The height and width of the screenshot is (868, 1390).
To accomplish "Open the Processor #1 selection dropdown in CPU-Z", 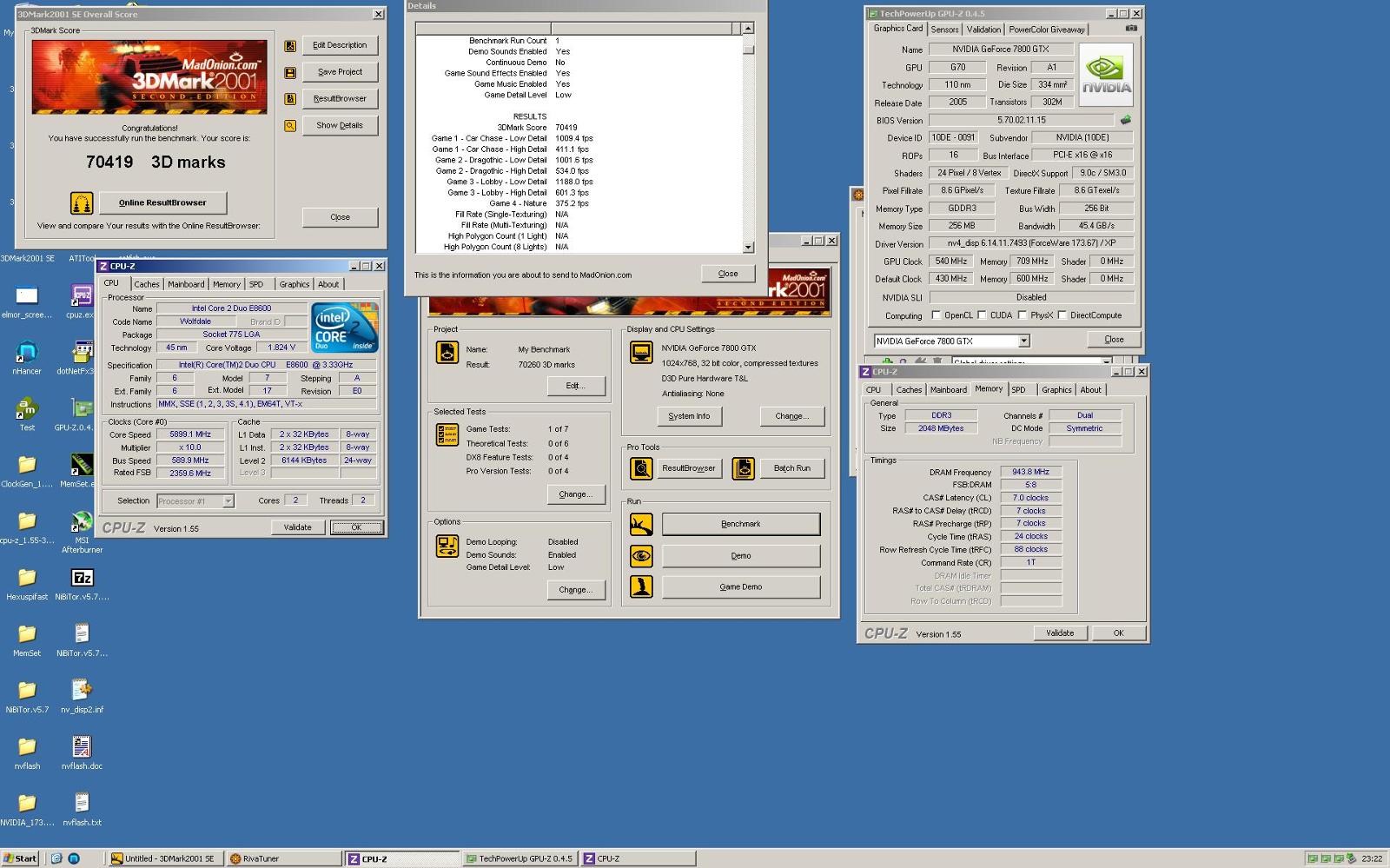I will point(228,501).
